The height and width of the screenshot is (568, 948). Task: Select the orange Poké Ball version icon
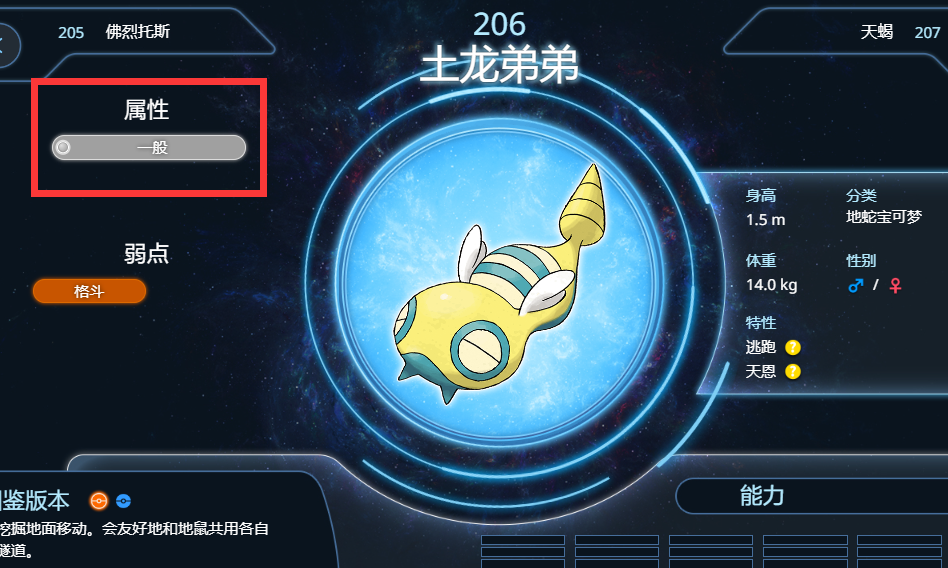coord(99,501)
